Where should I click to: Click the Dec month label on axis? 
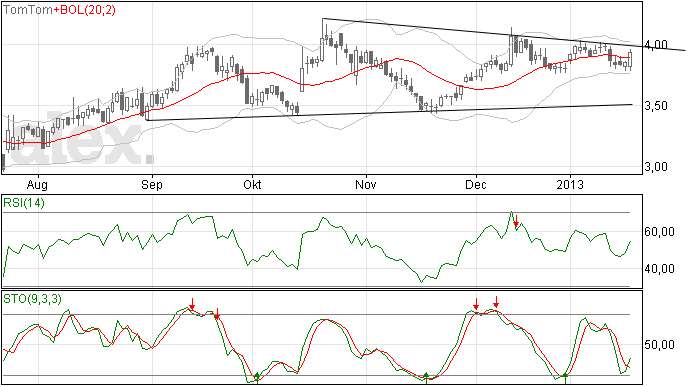(476, 184)
